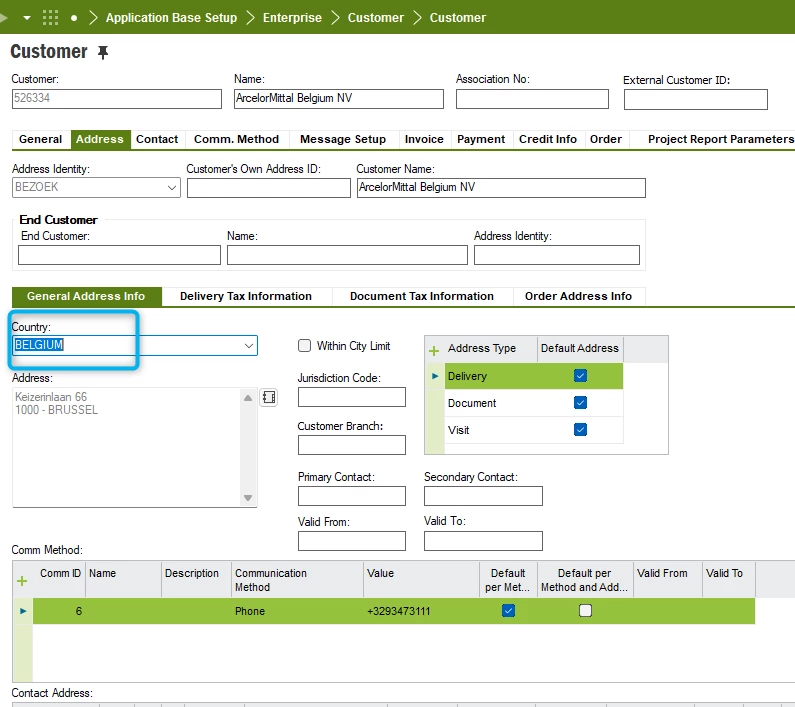Select the Document address type row
This screenshot has height=707, width=795.
(534, 403)
